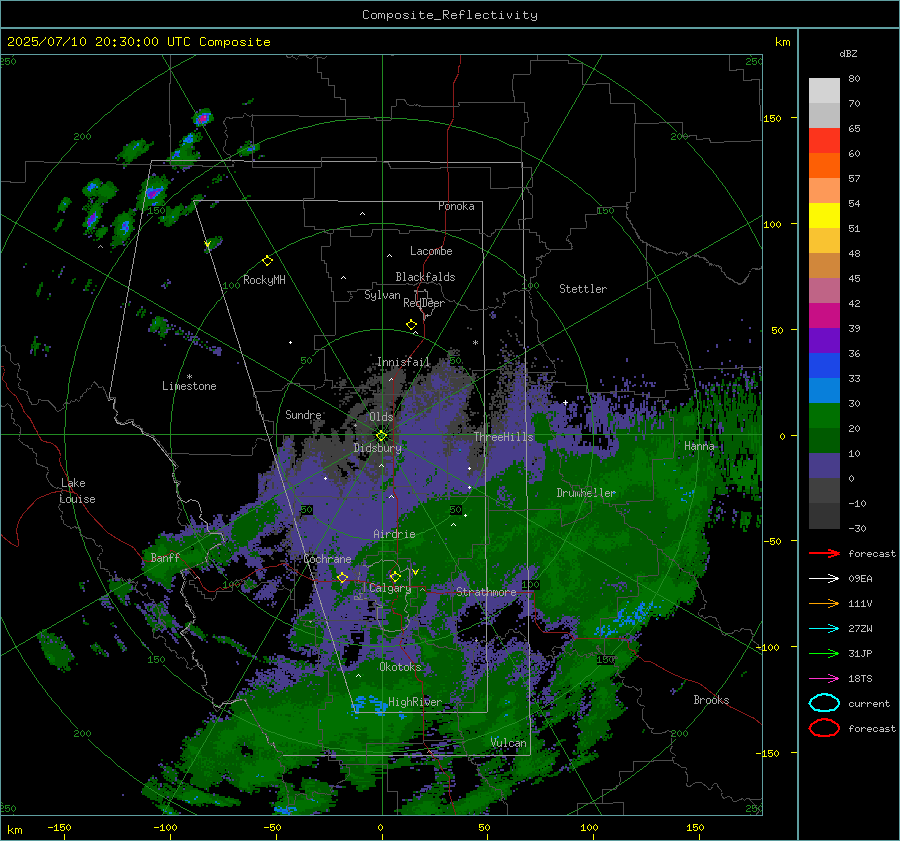Click the orange 111V arrow icon

[824, 603]
